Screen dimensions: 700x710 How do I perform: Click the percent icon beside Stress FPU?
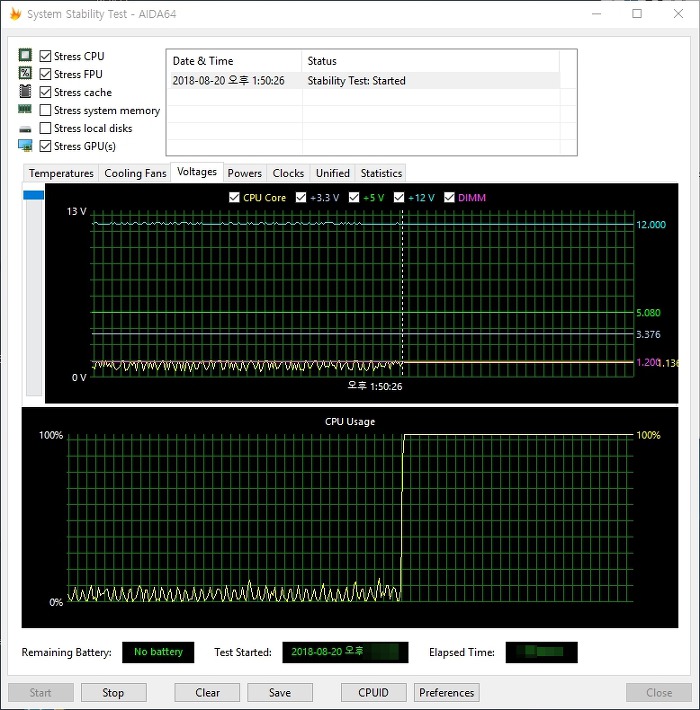[x=25, y=73]
